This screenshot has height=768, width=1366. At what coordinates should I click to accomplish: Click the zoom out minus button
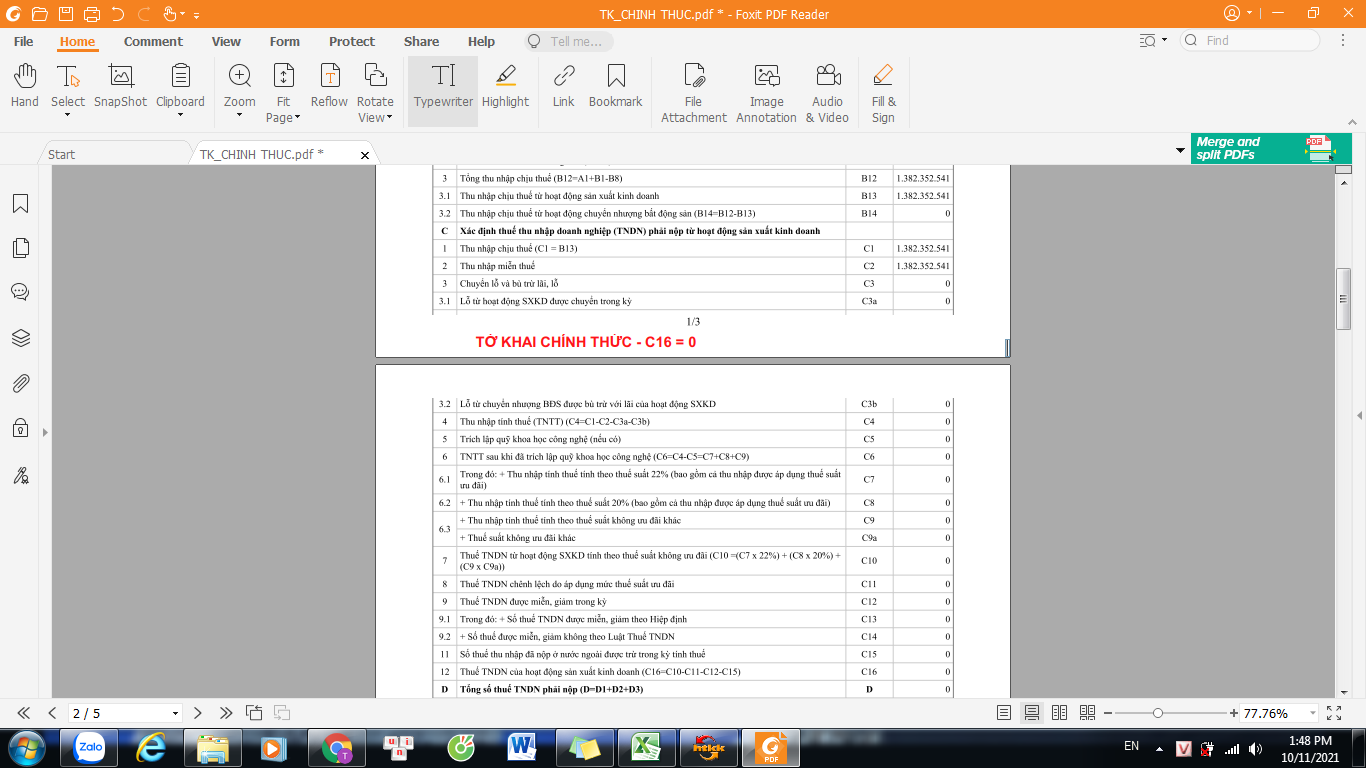(1108, 713)
